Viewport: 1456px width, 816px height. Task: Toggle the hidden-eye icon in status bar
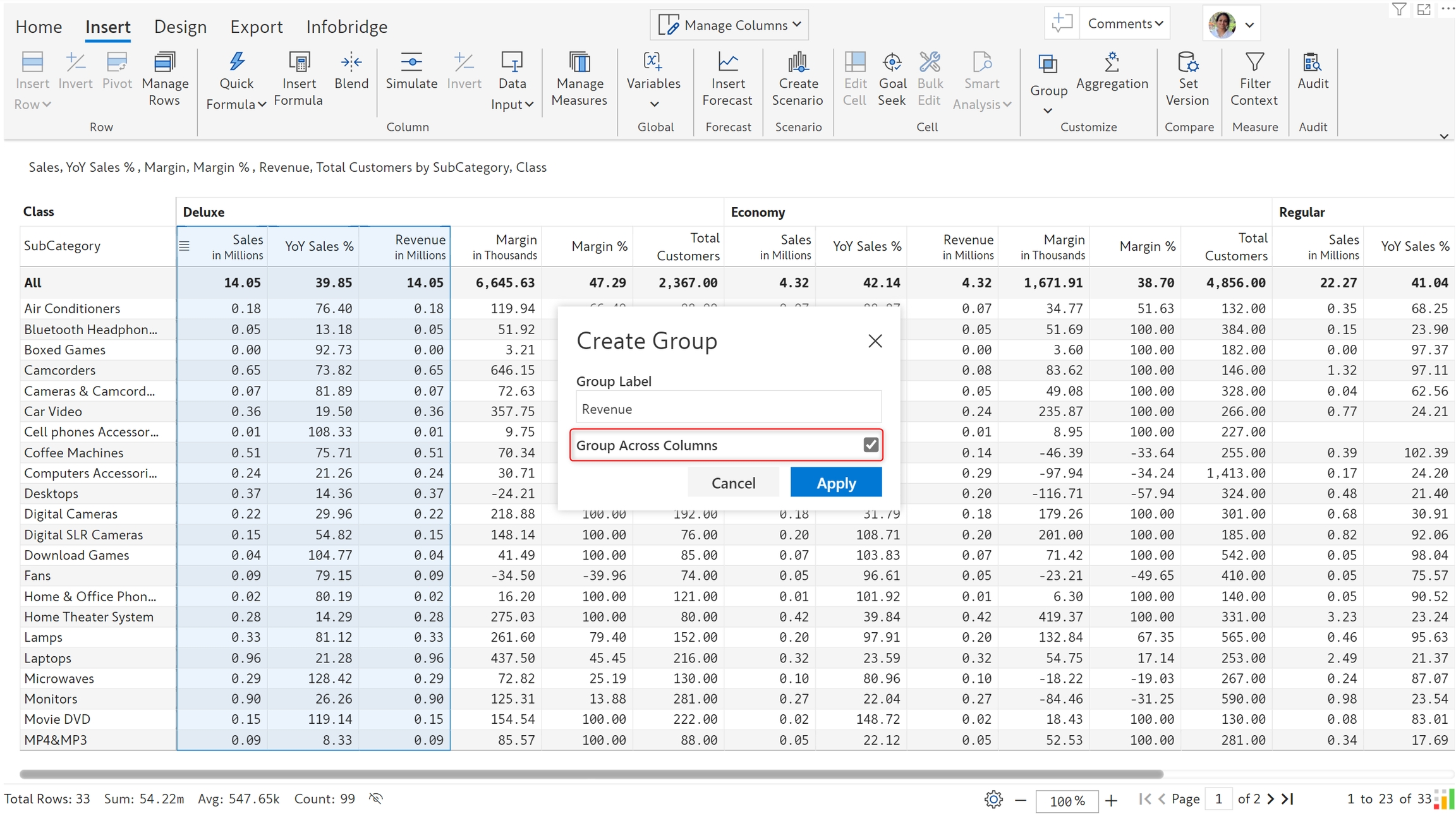click(376, 798)
